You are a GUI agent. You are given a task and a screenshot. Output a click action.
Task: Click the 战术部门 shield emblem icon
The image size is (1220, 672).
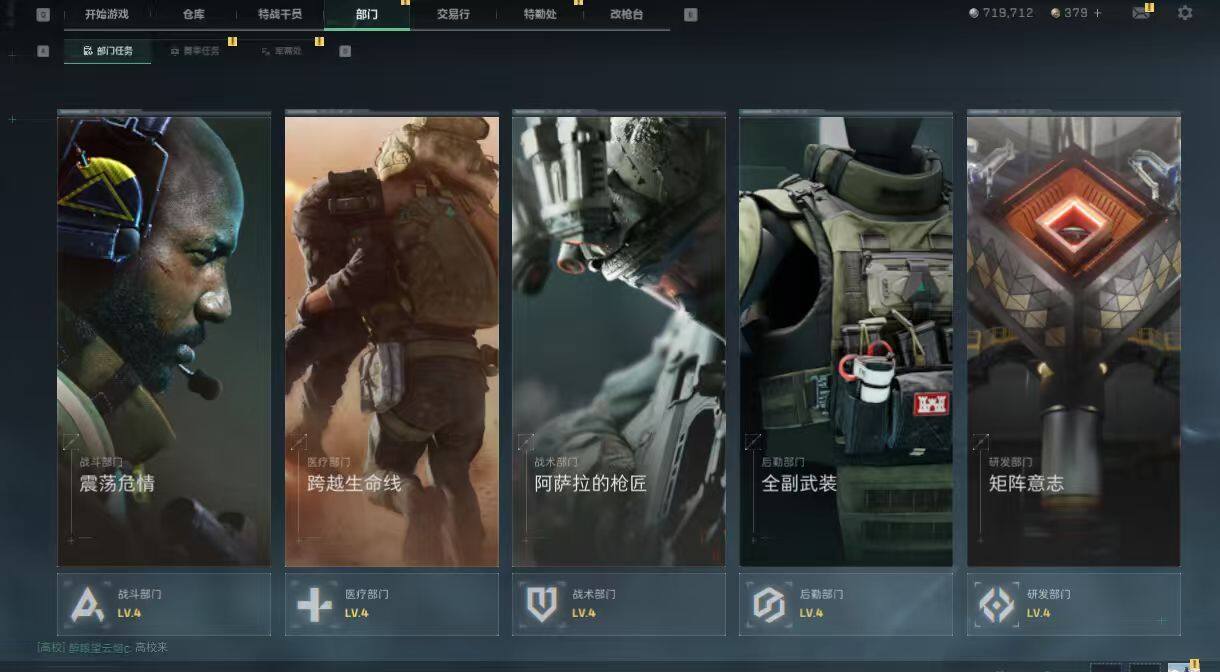click(541, 604)
